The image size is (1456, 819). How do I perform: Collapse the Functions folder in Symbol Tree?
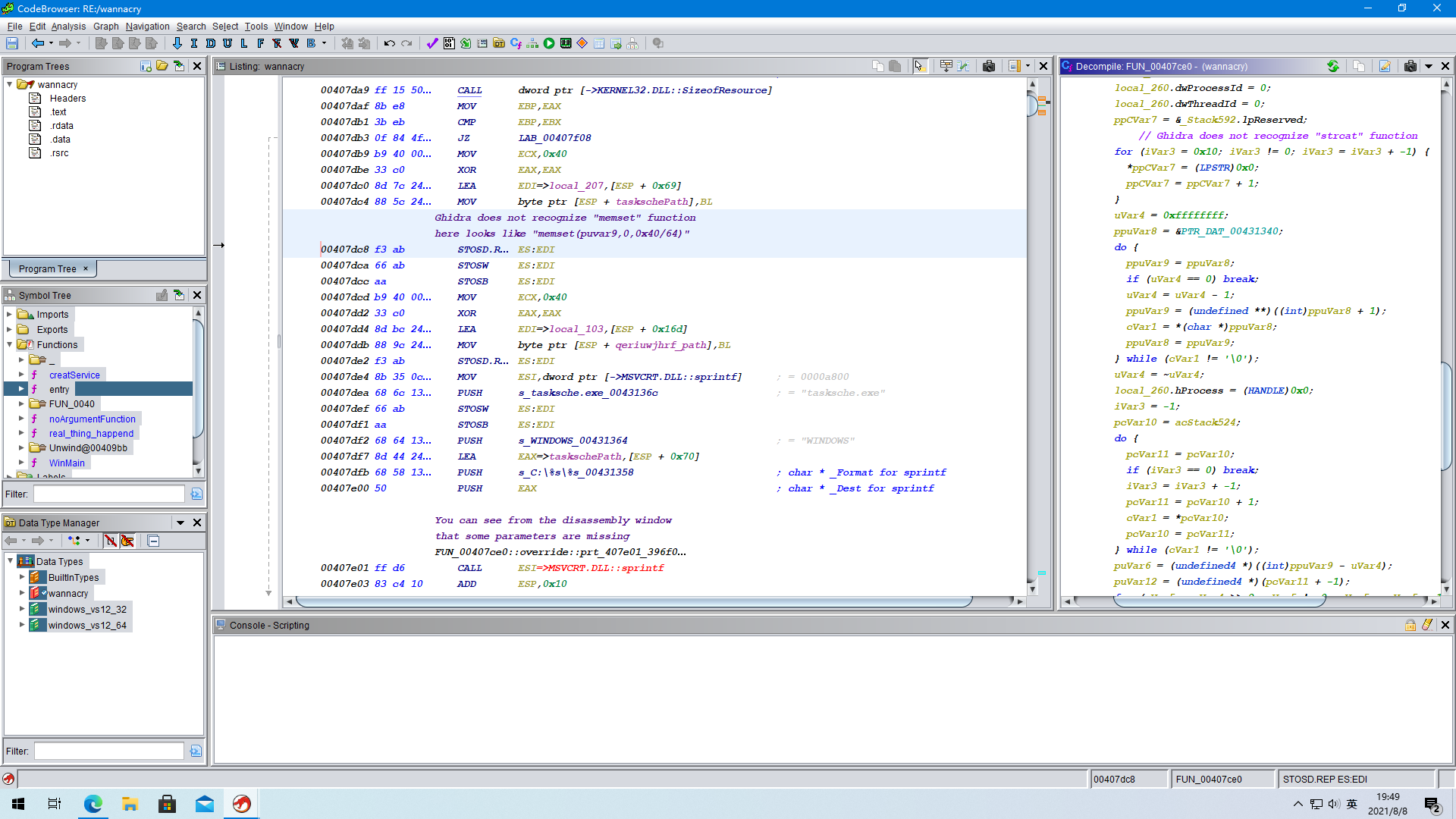tap(9, 344)
